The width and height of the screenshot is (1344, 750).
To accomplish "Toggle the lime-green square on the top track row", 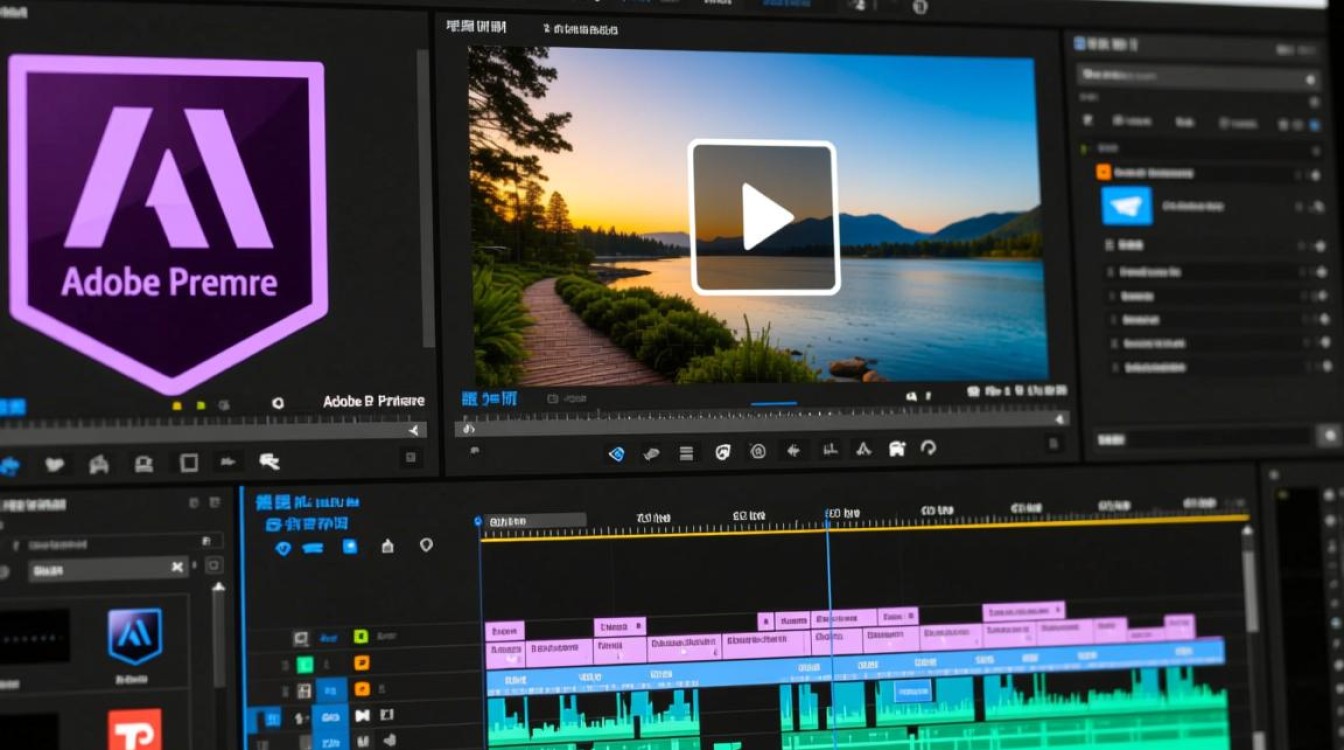I will tap(361, 636).
